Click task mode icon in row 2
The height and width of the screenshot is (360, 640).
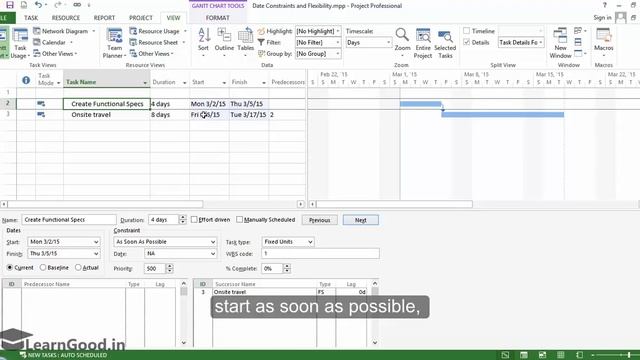[x=41, y=104]
